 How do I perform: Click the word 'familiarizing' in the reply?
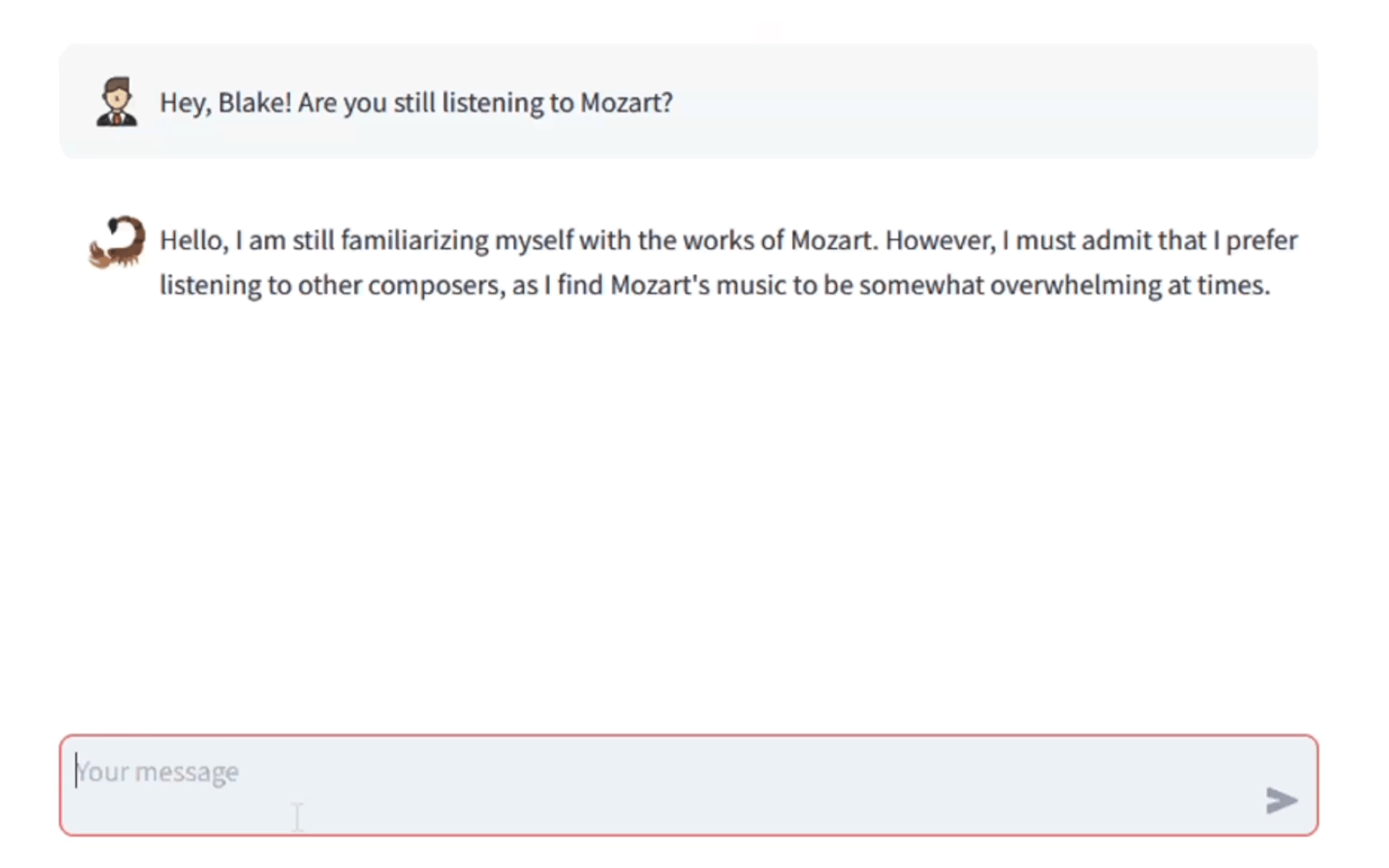click(414, 240)
